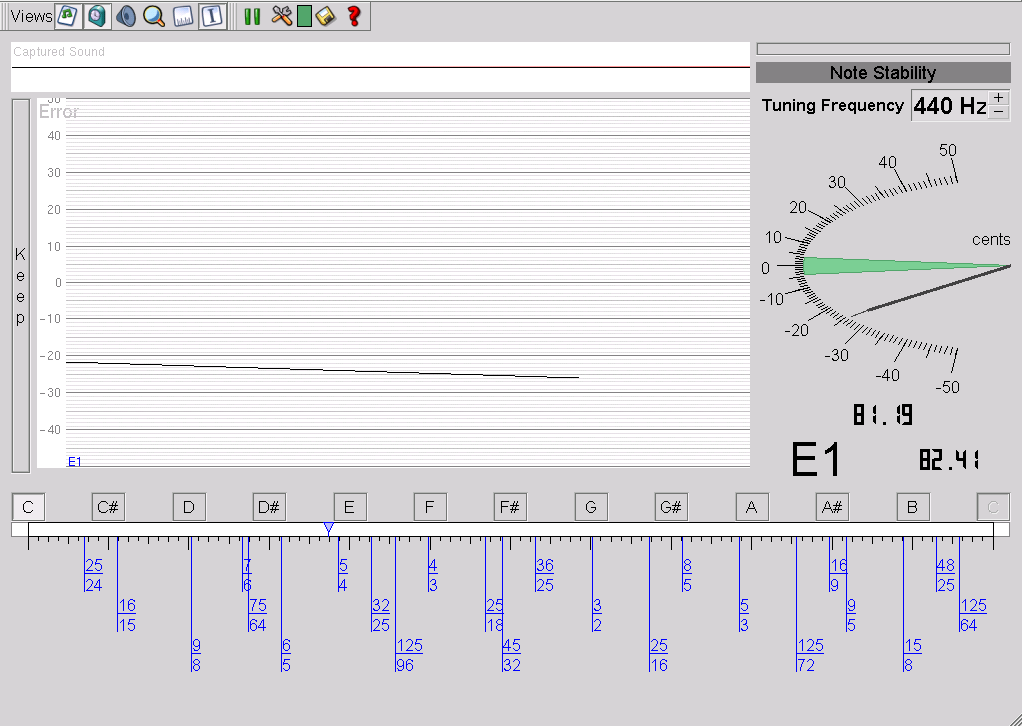1022x726 pixels.
Task: Click the Note Stability header bar
Action: 883,73
